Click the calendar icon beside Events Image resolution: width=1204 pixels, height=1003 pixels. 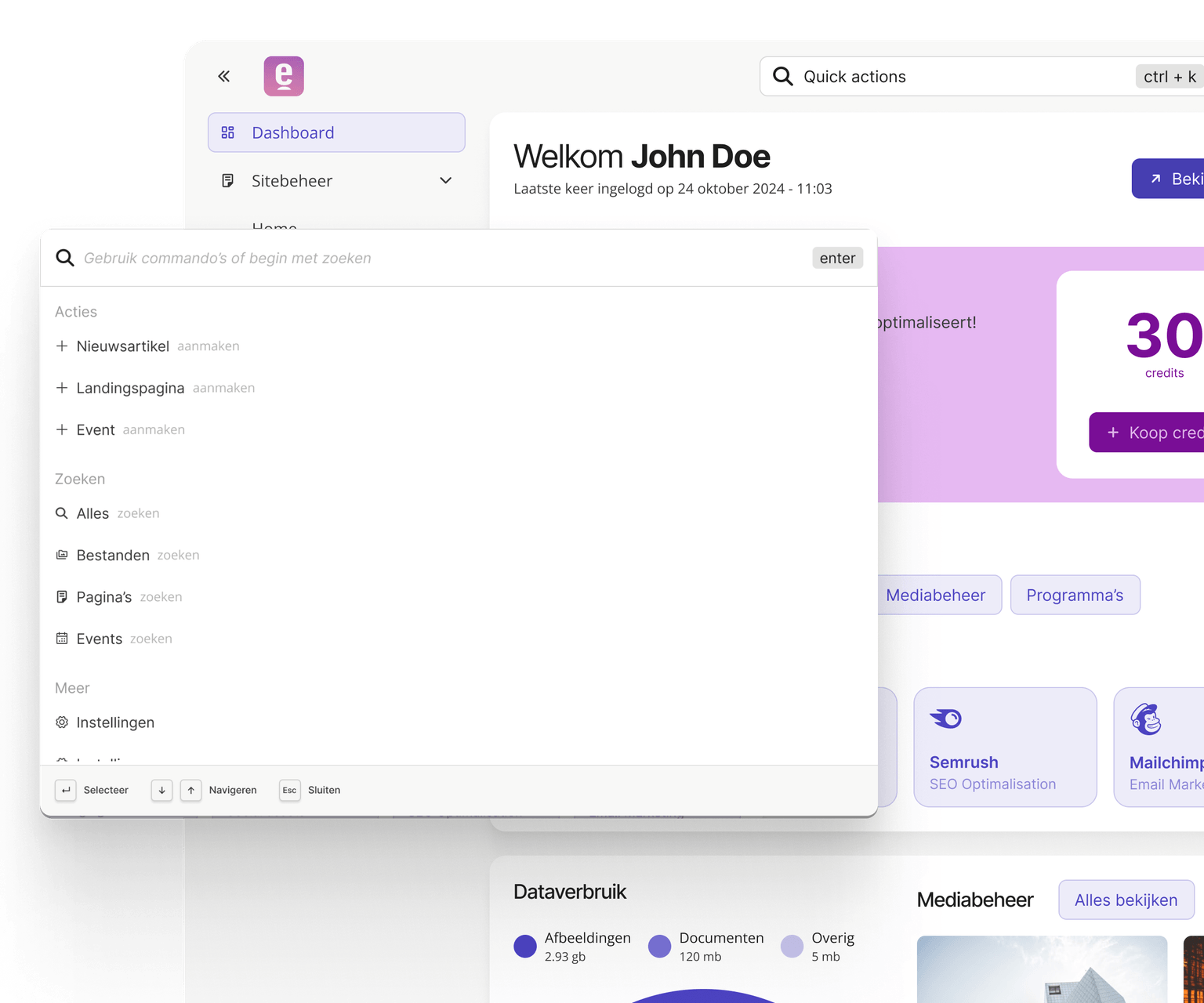tap(62, 639)
